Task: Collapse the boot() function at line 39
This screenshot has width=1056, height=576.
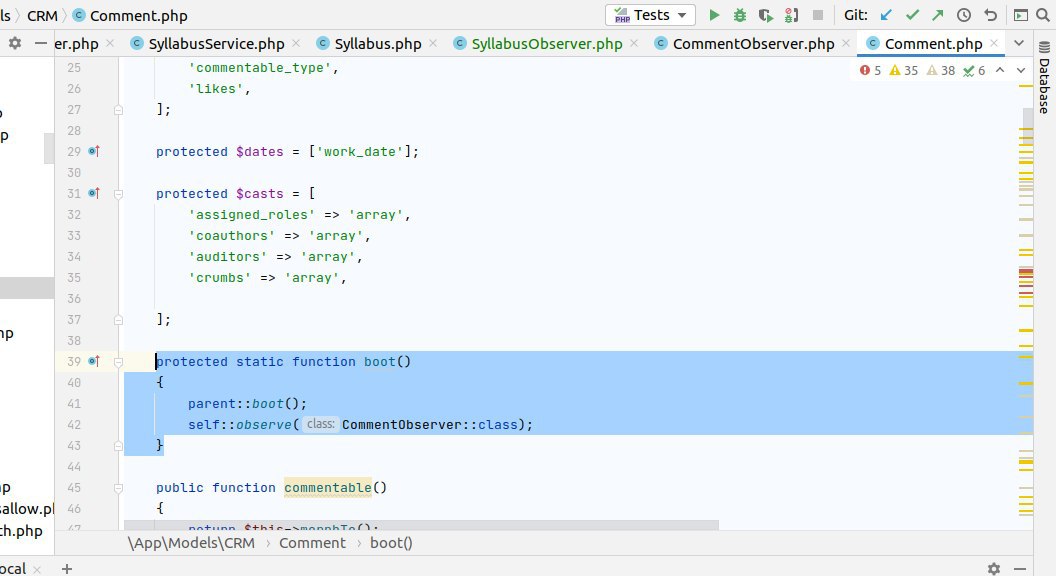Action: pos(118,362)
